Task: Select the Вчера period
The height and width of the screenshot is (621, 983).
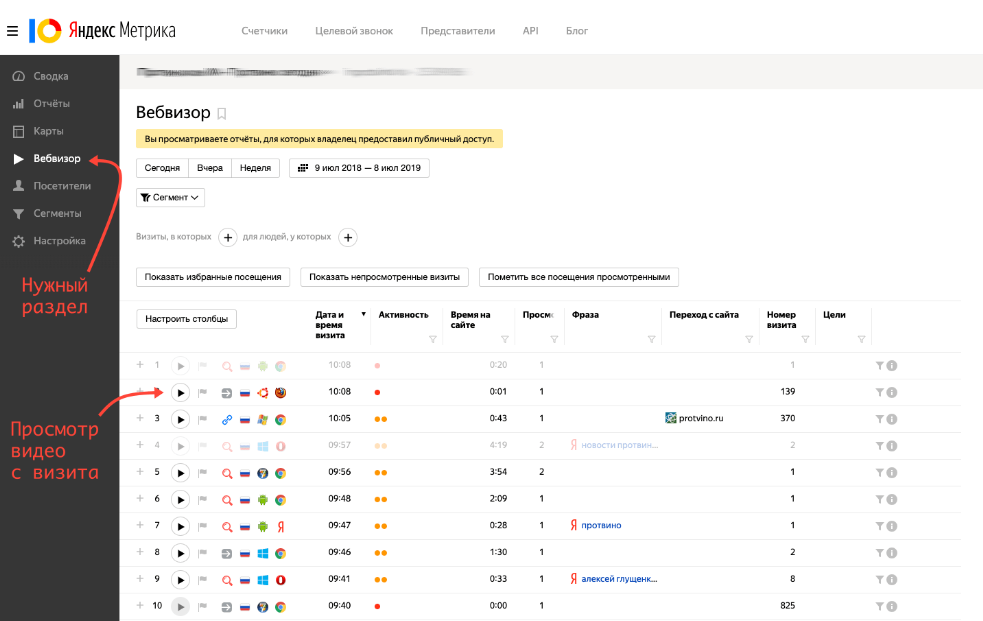Action: pos(210,168)
